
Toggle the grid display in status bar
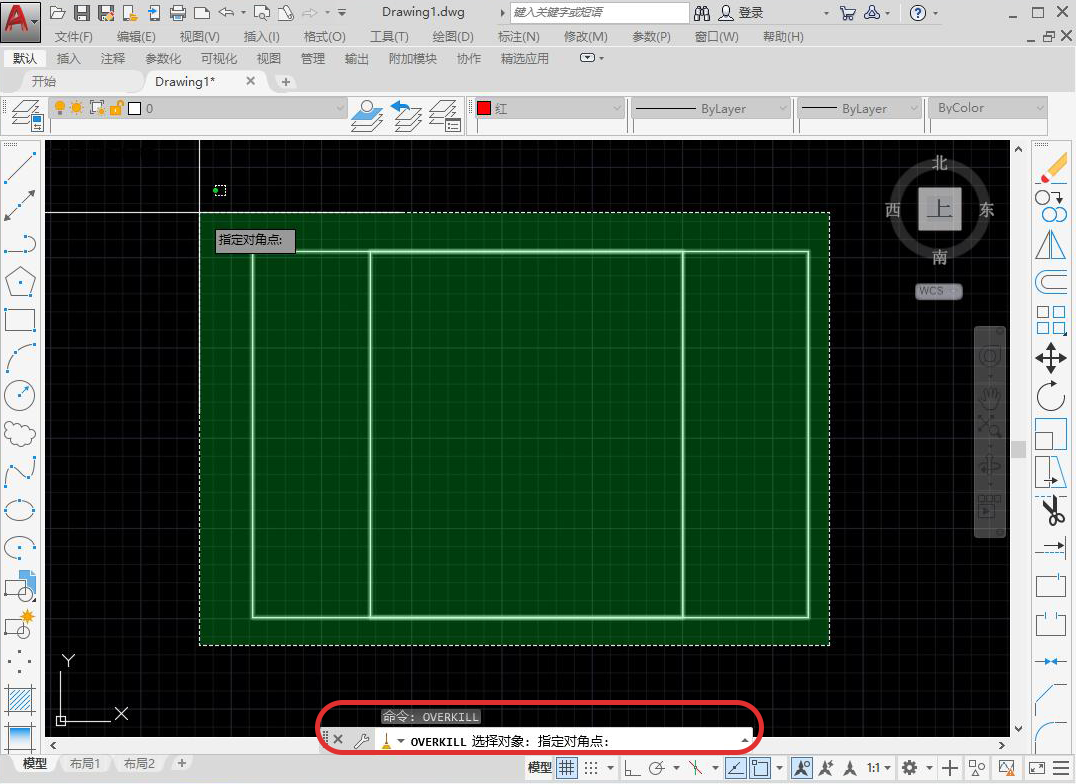click(567, 768)
